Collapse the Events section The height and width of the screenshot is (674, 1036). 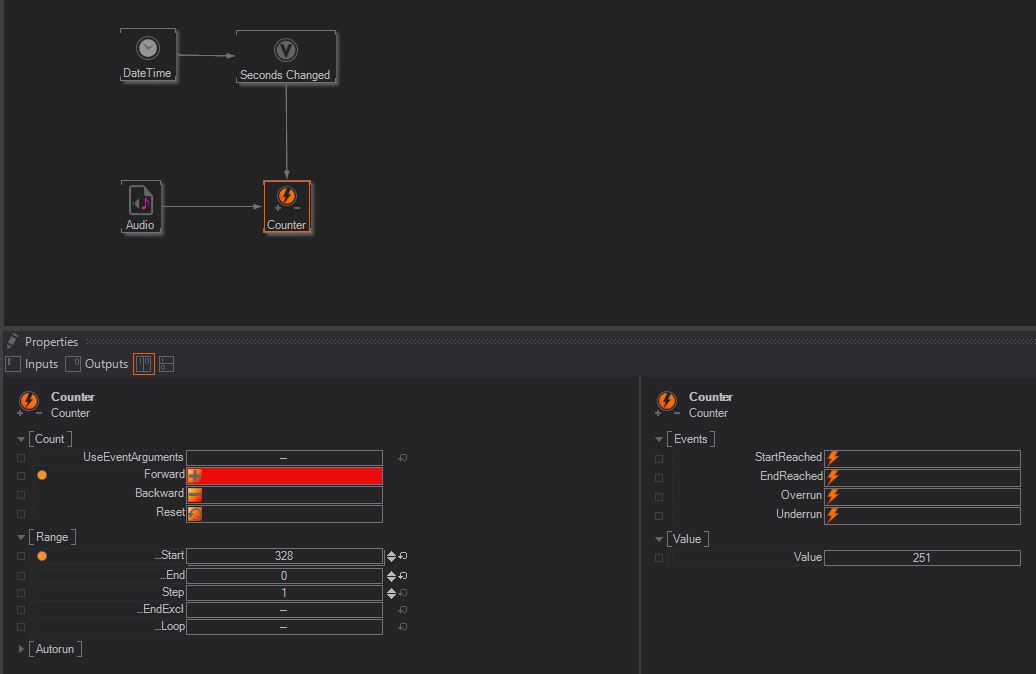(659, 439)
